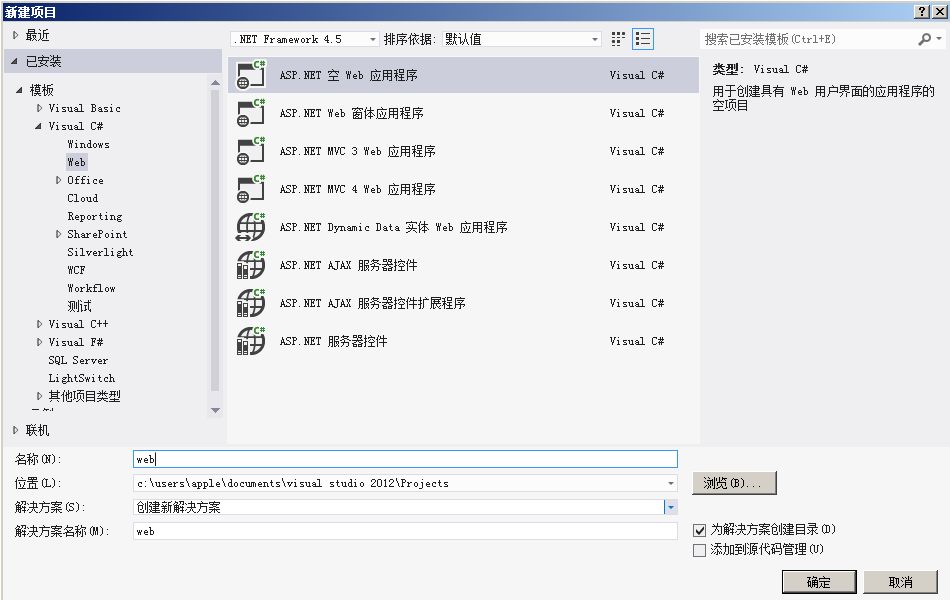Image resolution: width=950 pixels, height=600 pixels.
Task: Open the help question mark button
Action: pos(921,12)
